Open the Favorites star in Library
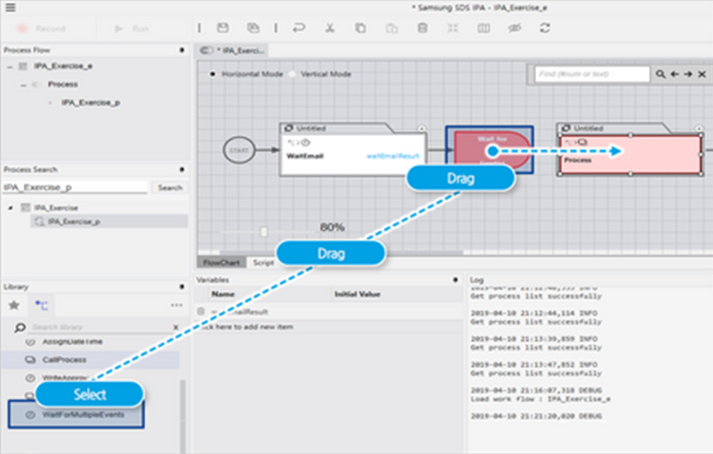Screen dimensions: 713x454 [x=14, y=304]
